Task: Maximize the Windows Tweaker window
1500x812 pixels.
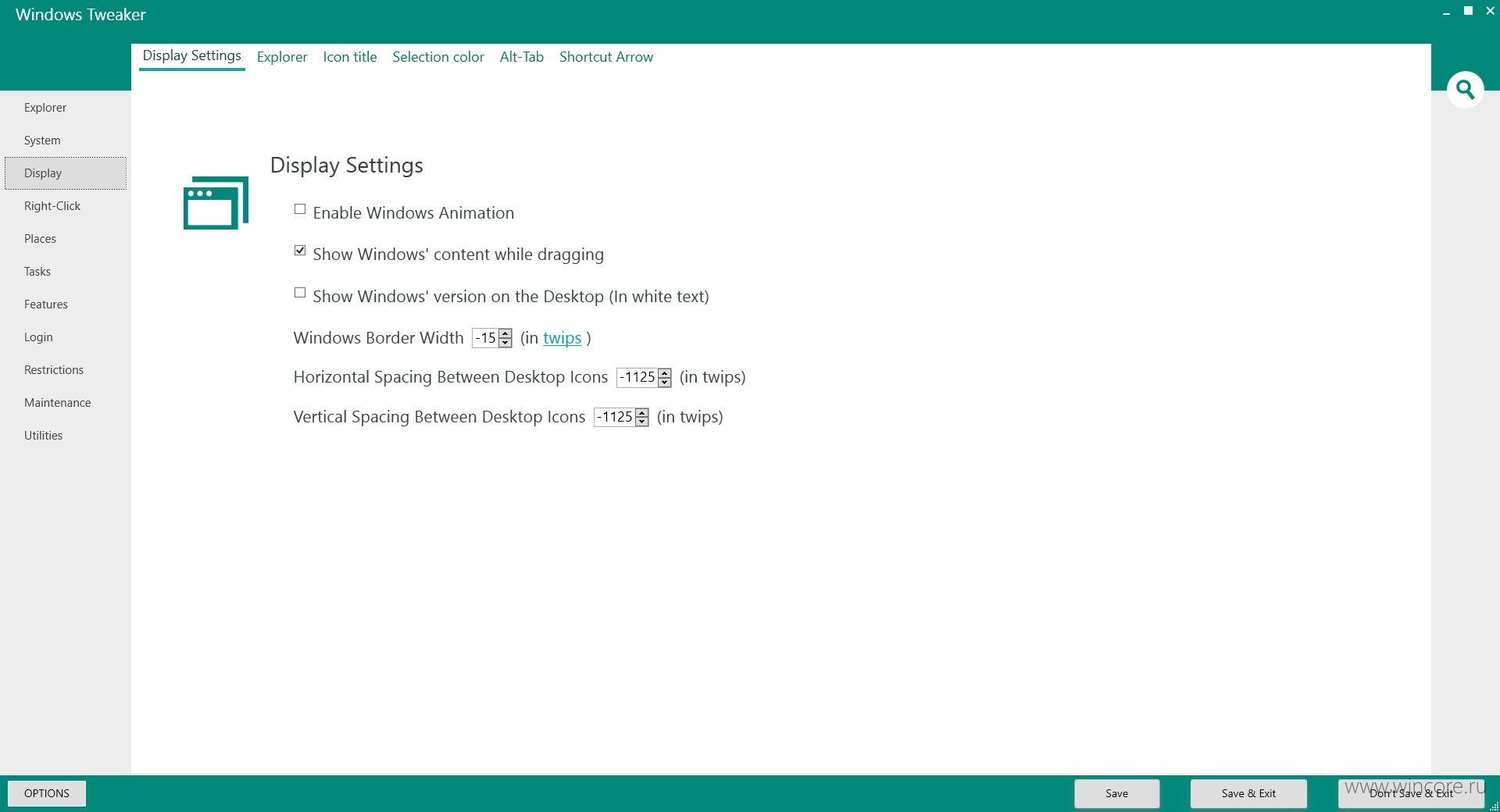Action: click(x=1468, y=11)
